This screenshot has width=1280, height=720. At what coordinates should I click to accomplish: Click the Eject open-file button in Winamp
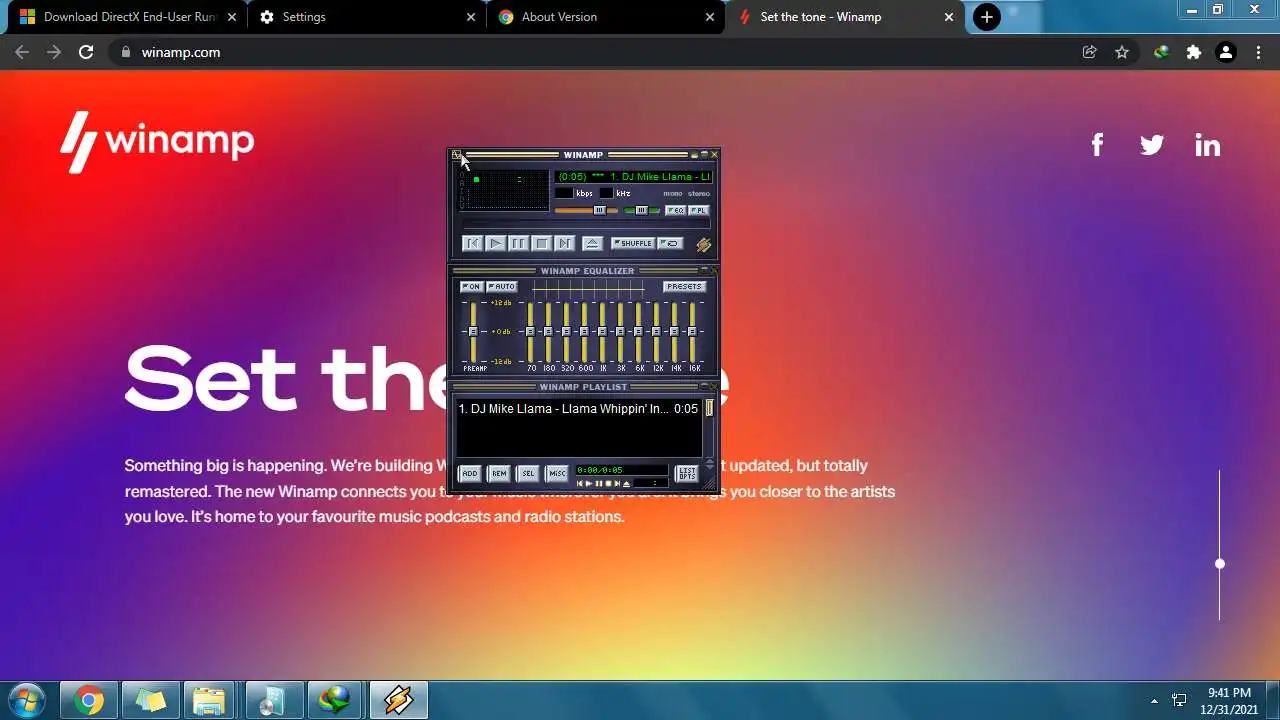pyautogui.click(x=592, y=243)
